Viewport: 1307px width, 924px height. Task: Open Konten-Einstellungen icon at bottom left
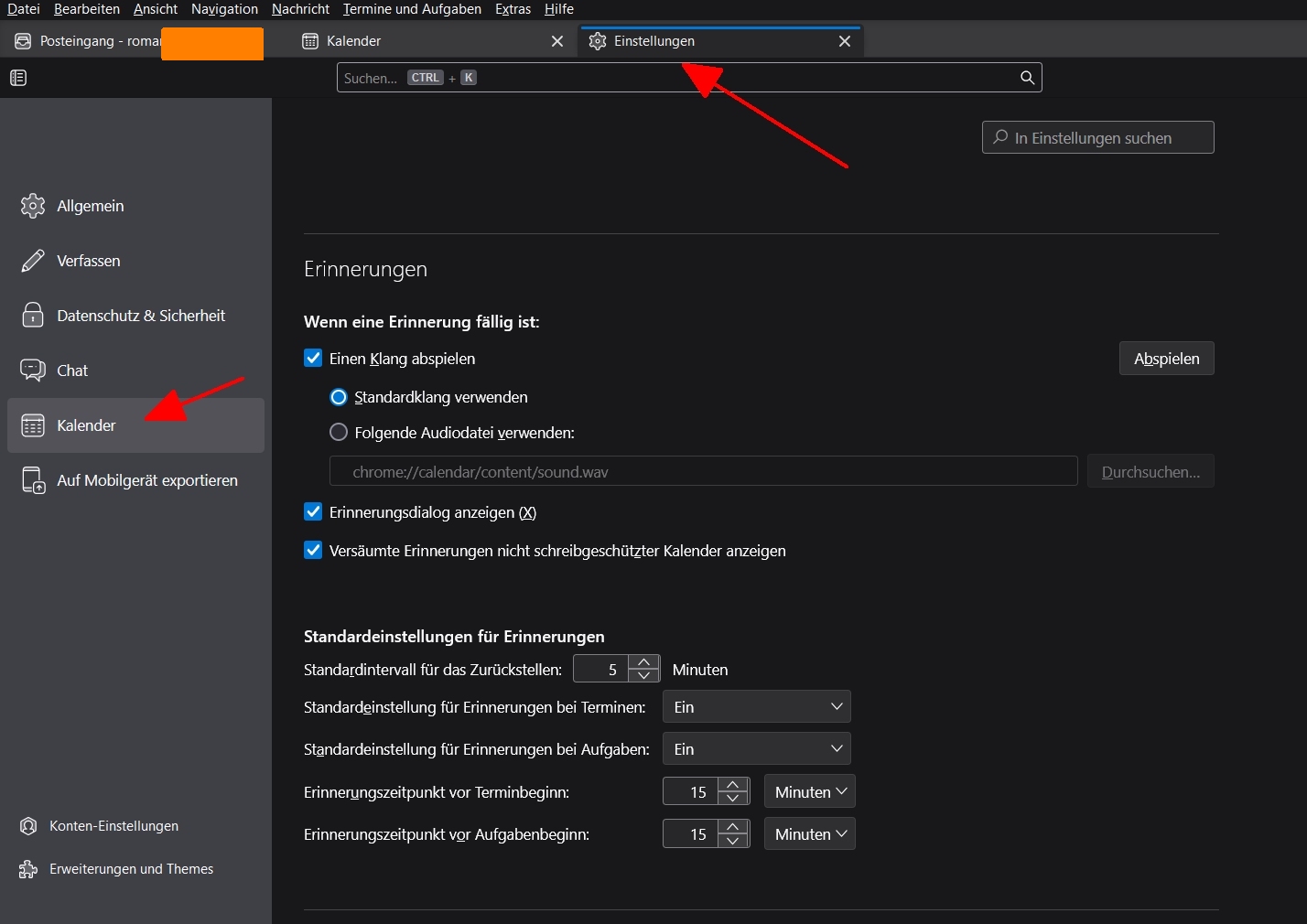28,826
